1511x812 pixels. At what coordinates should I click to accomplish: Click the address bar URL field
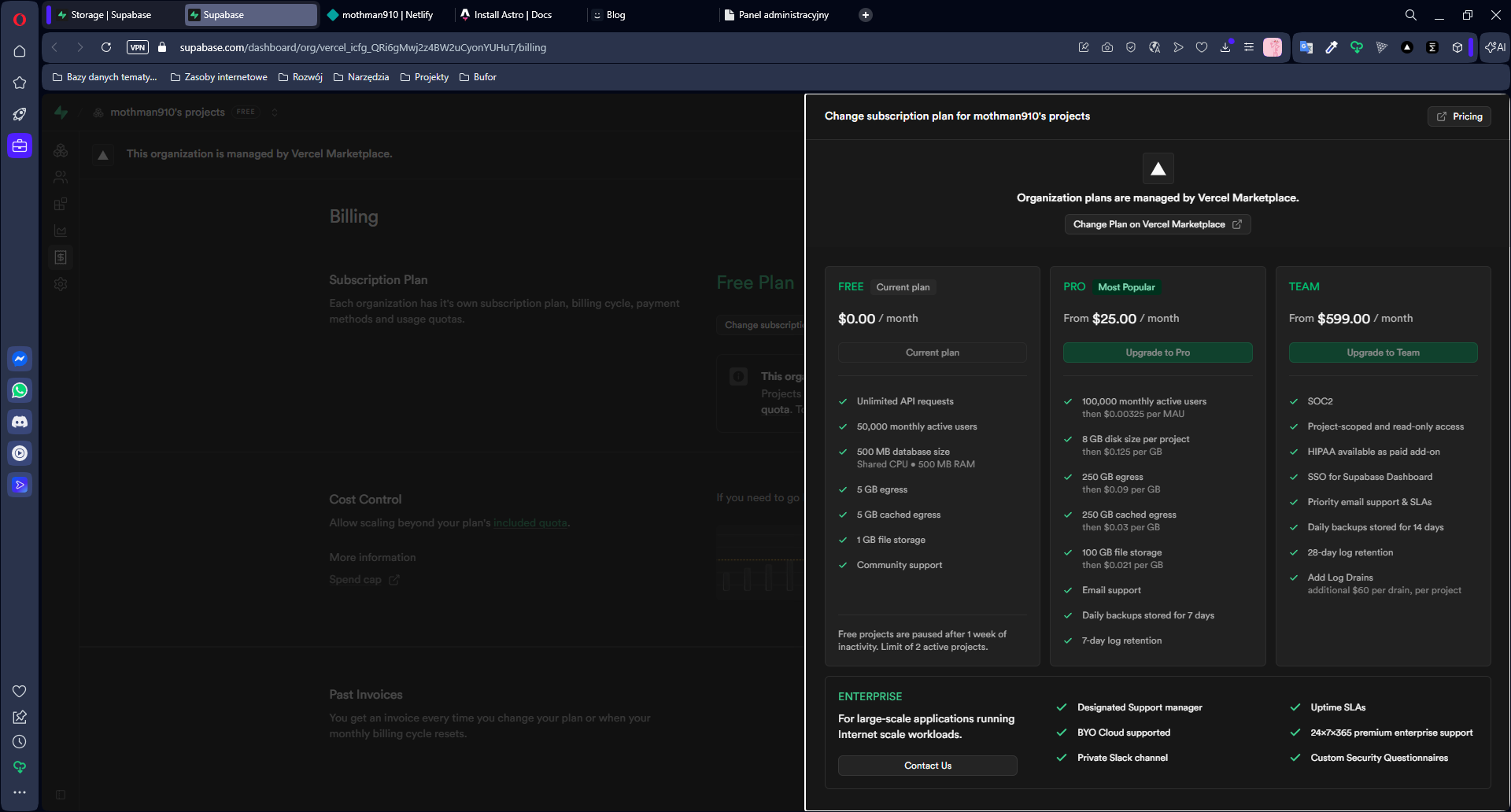pos(551,47)
